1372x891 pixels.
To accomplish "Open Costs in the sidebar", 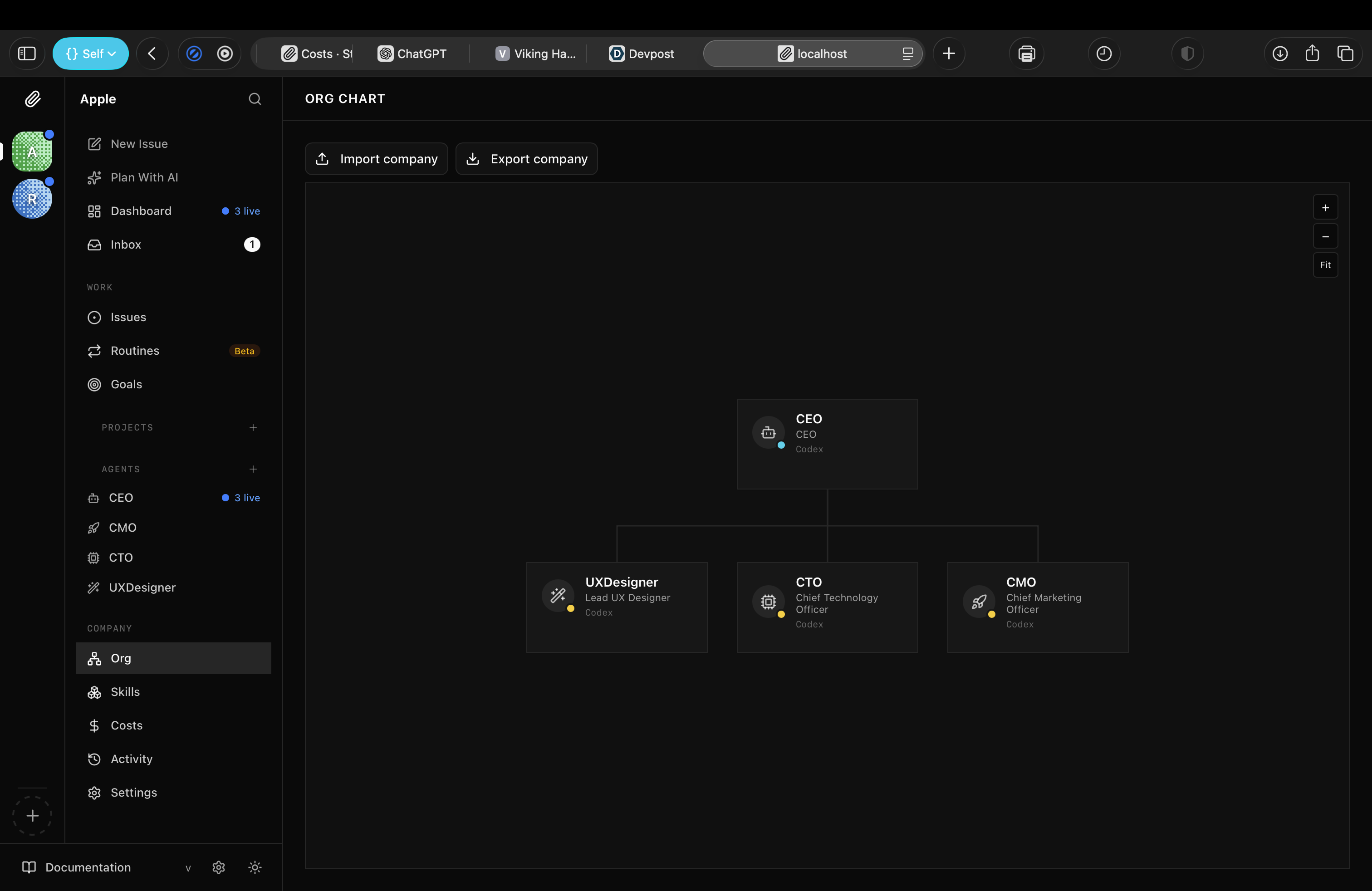I will click(126, 725).
